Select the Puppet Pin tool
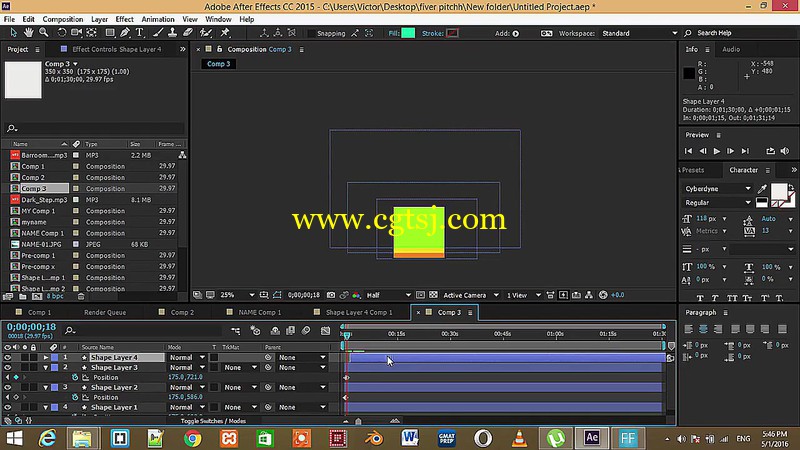The height and width of the screenshot is (450, 800). [x=225, y=33]
